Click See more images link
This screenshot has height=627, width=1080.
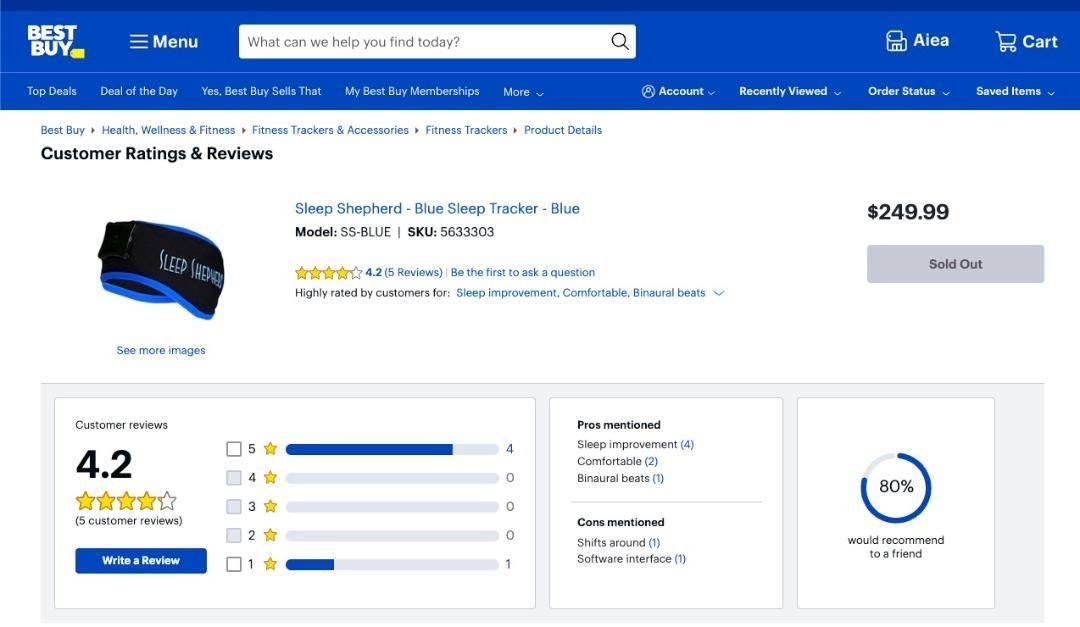pos(161,351)
